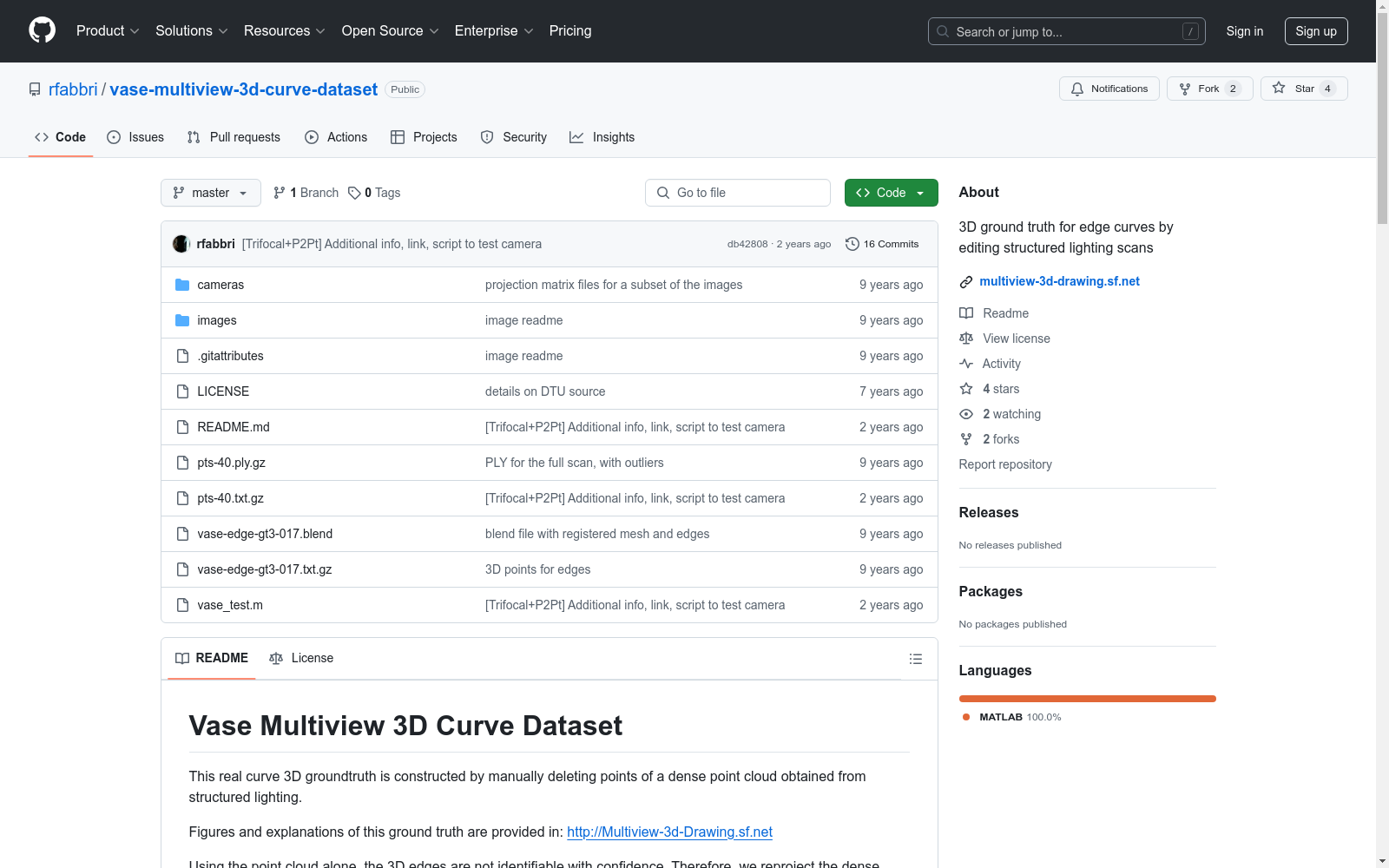Viewport: 1389px width, 868px height.
Task: Open the 1 Branch link
Action: (x=306, y=193)
